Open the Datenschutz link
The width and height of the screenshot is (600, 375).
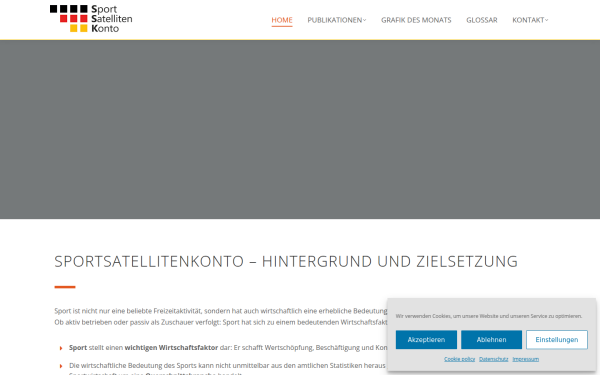click(493, 359)
